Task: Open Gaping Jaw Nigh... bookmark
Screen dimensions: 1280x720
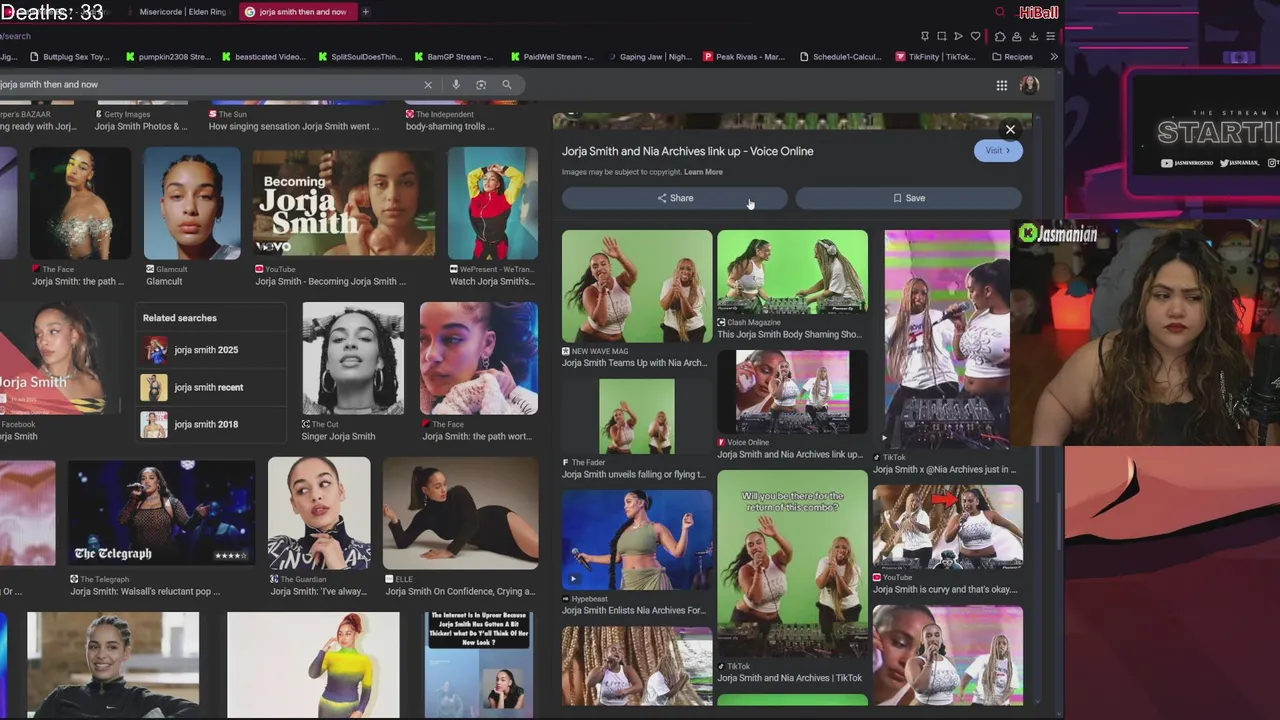Action: coord(649,57)
